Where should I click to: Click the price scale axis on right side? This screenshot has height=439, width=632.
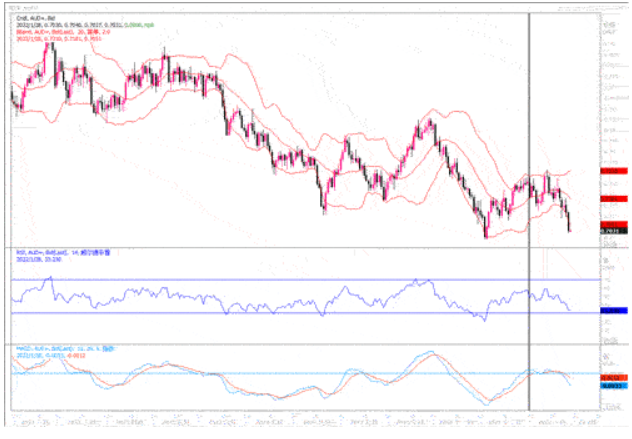[612, 100]
